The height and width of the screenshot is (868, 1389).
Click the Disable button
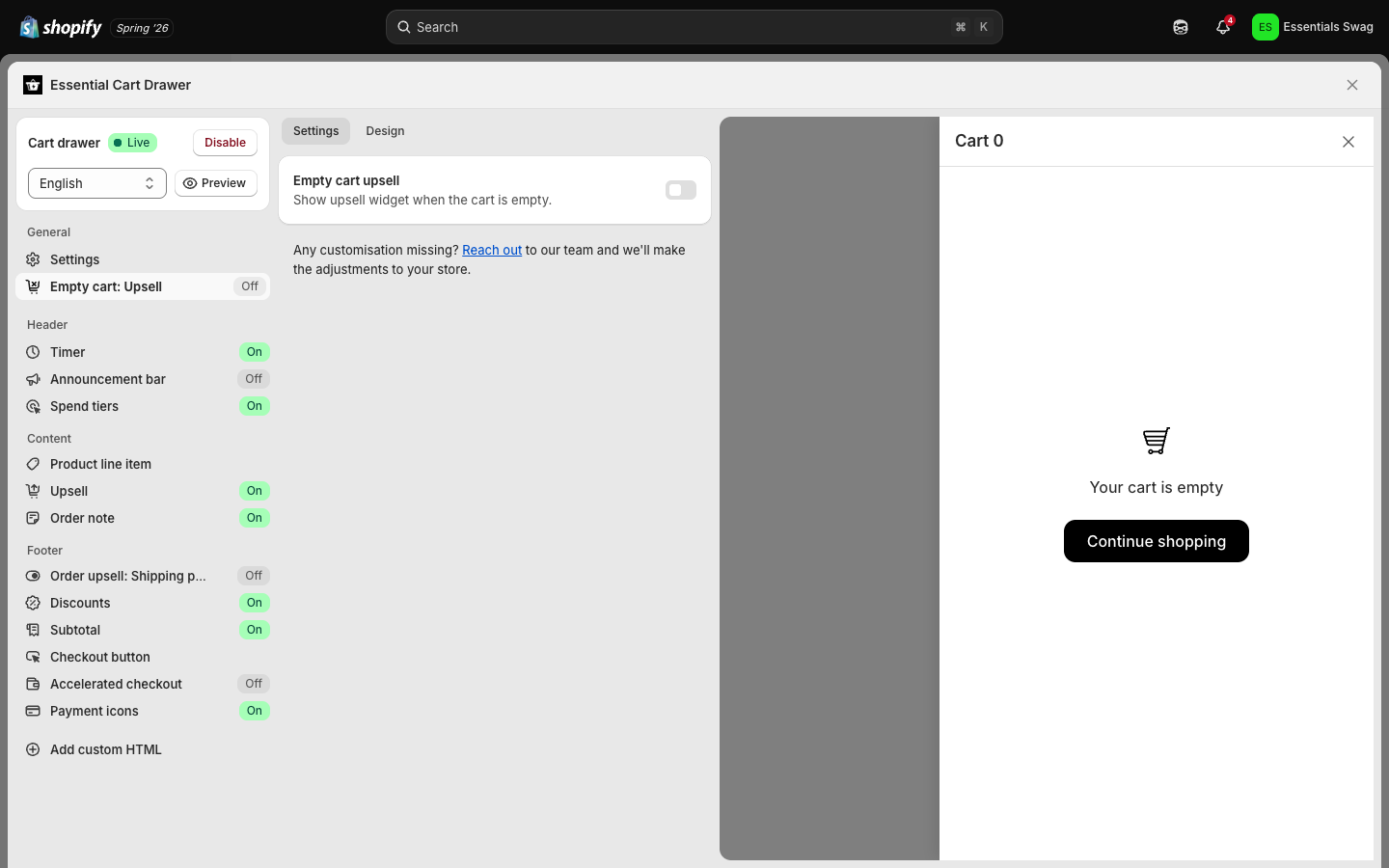click(x=225, y=143)
